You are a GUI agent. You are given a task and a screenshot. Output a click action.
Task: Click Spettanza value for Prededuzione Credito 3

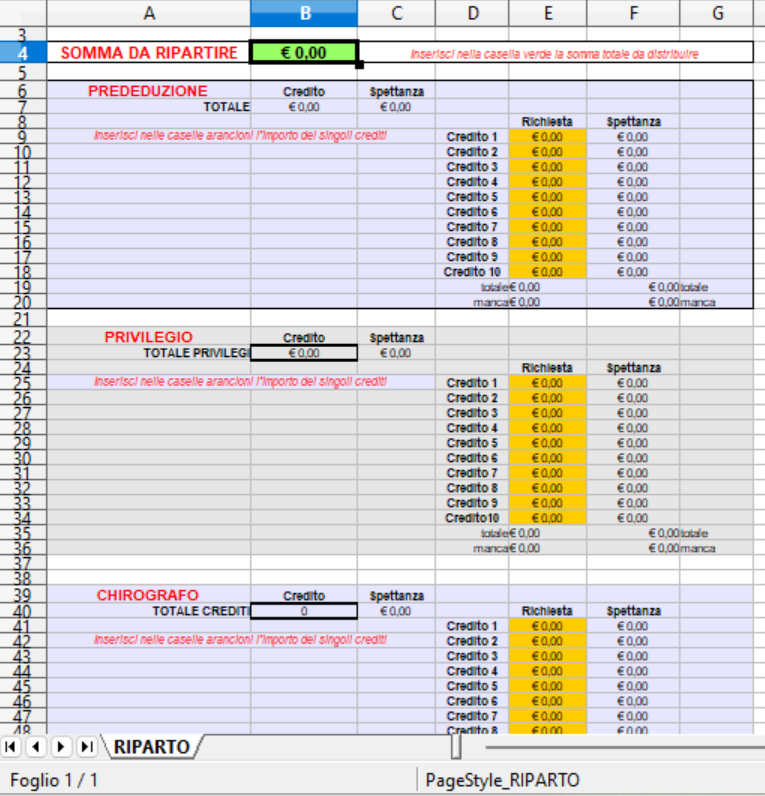tap(633, 167)
